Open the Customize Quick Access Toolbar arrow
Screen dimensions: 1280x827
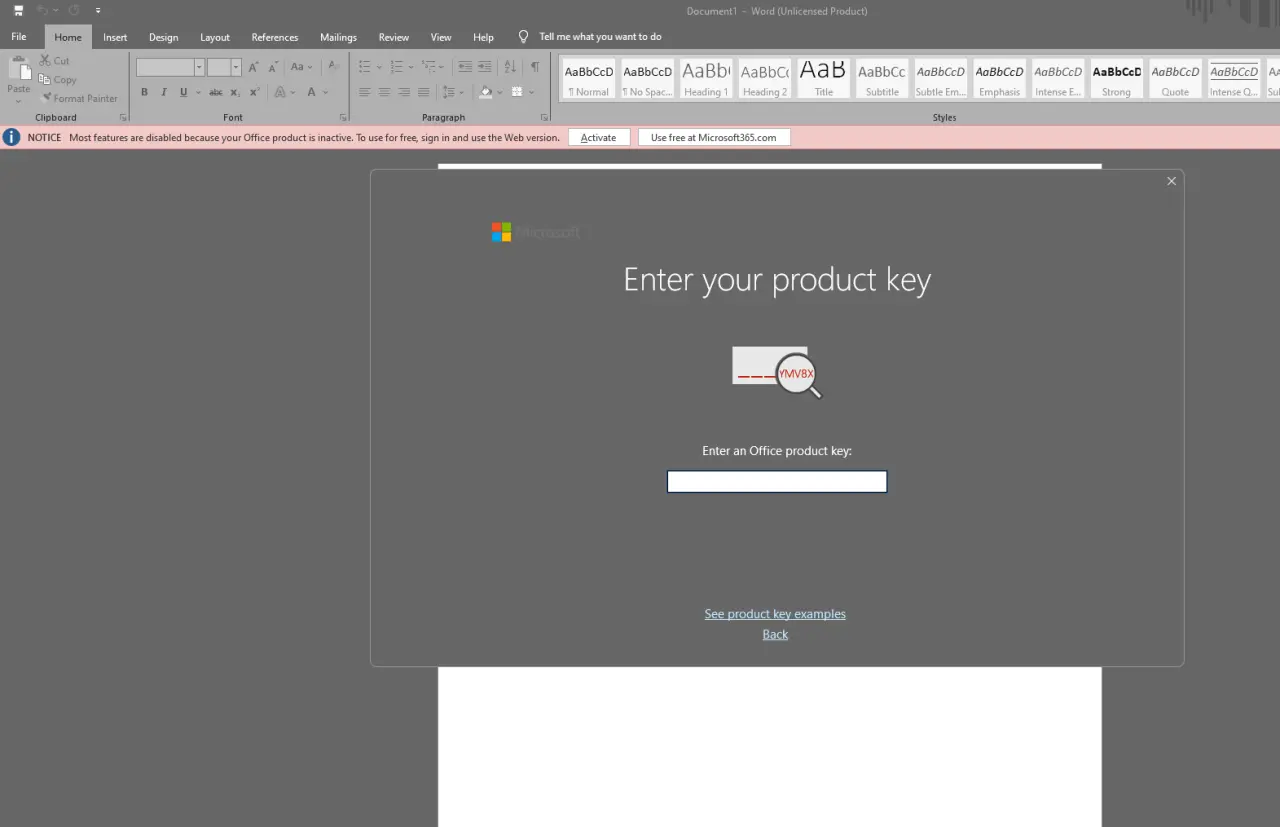(98, 11)
